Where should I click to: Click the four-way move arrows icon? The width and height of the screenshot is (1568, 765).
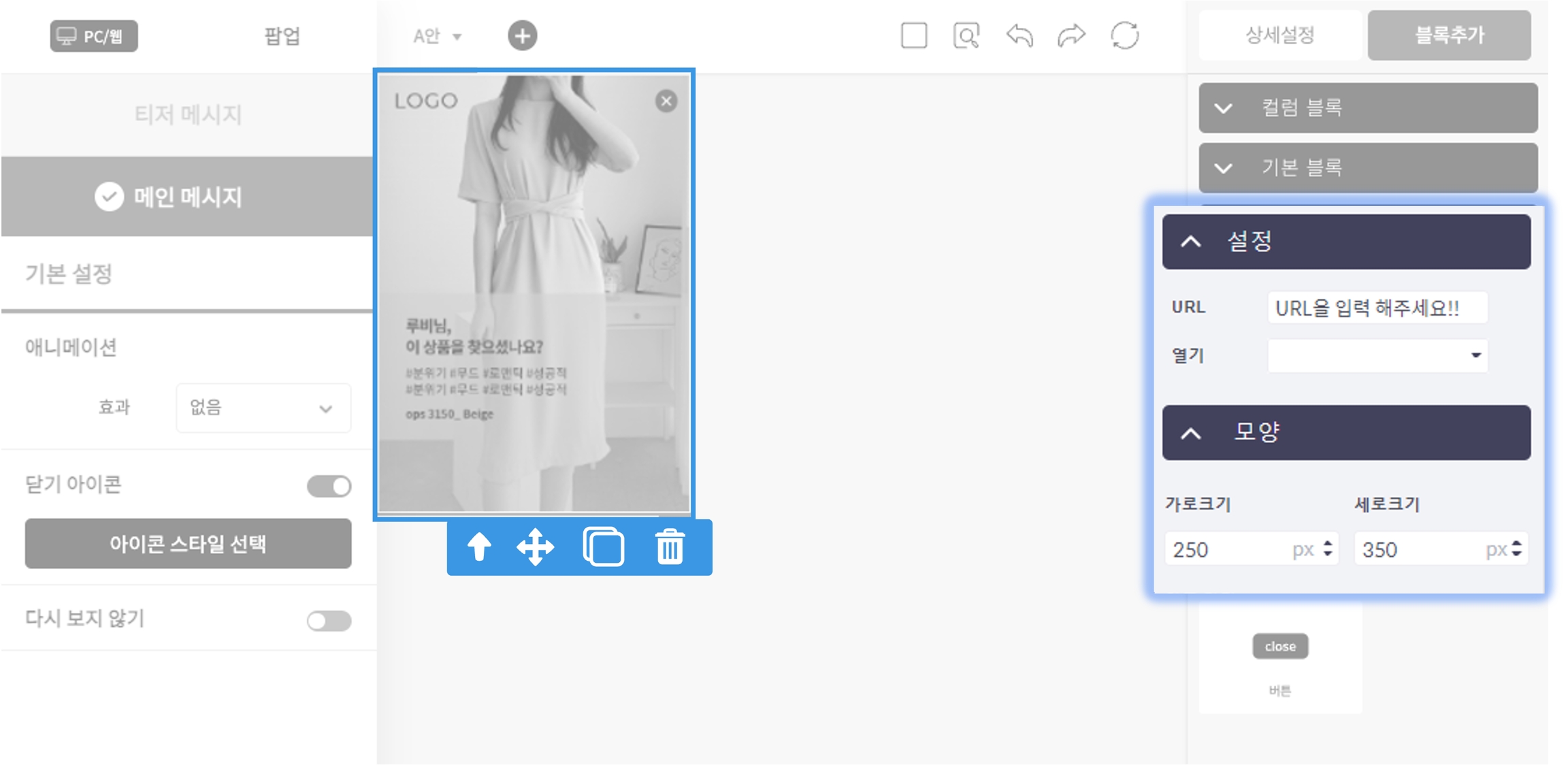click(536, 547)
